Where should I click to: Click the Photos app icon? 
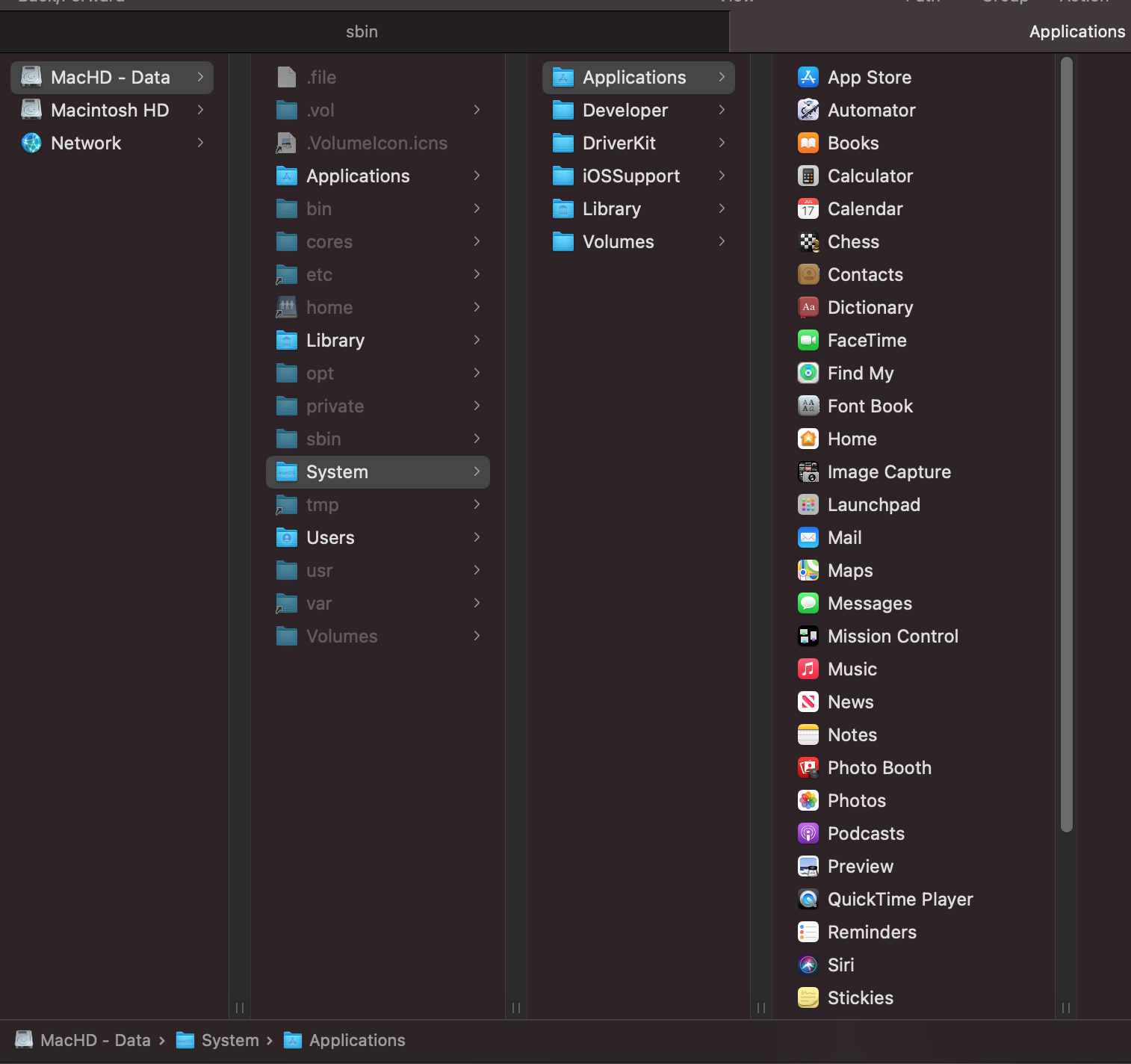pyautogui.click(x=808, y=800)
